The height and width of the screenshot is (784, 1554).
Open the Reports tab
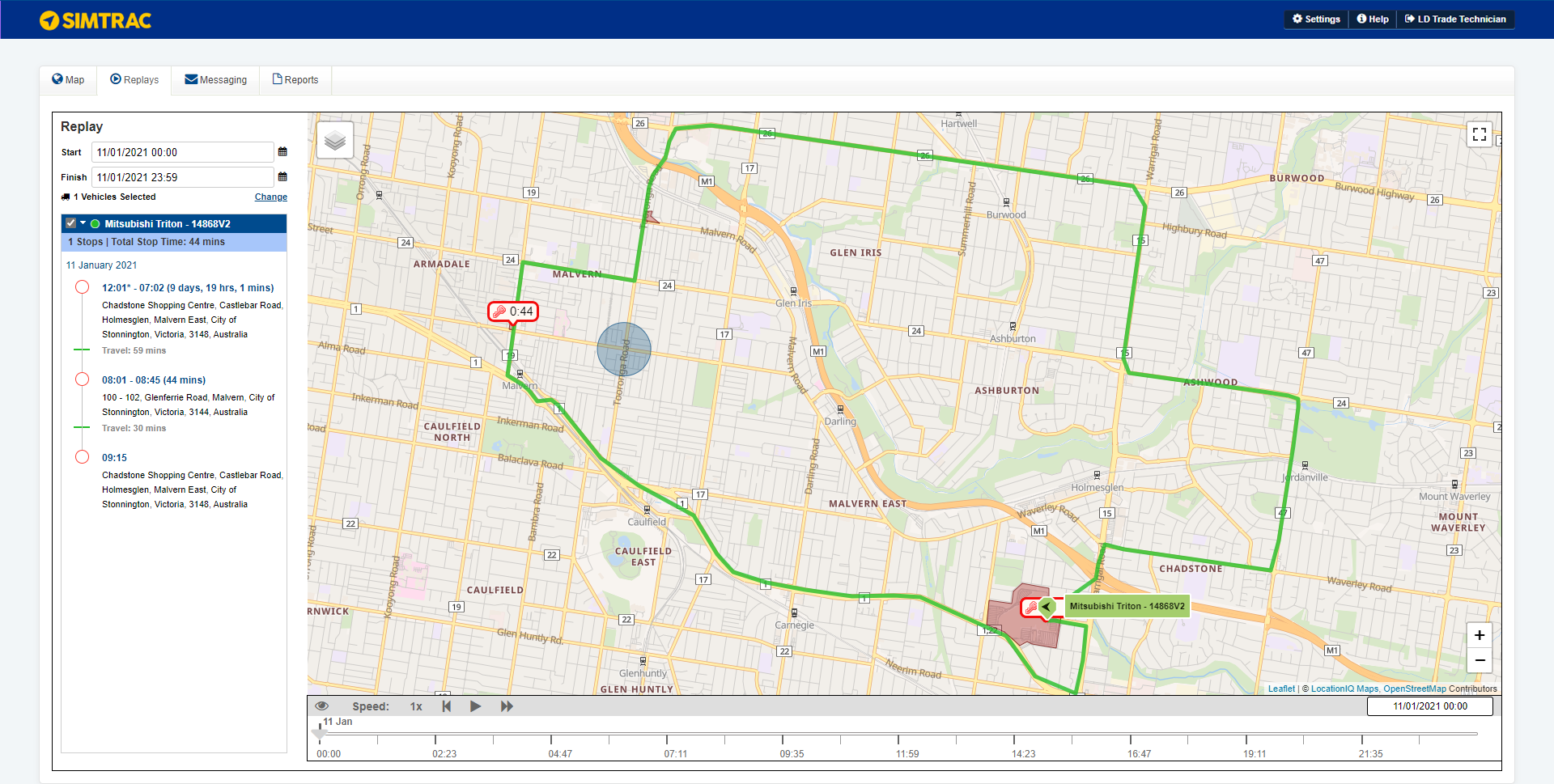coord(295,79)
